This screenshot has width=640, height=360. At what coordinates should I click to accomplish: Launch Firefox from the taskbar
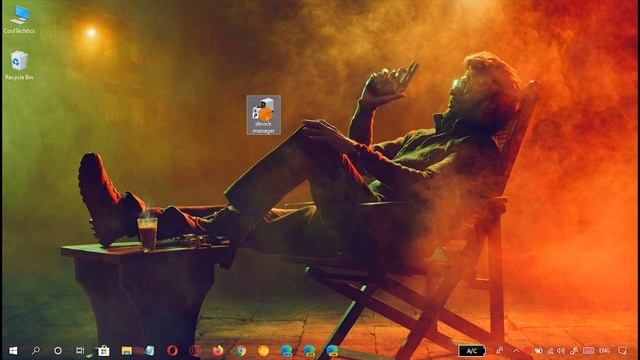click(218, 350)
